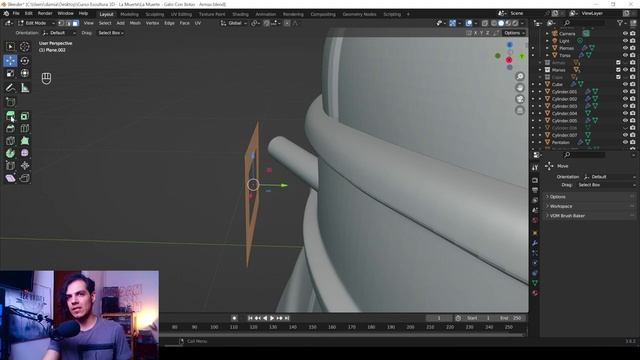This screenshot has height=360, width=640.
Task: Select the Rip Region tool
Action: click(24, 178)
